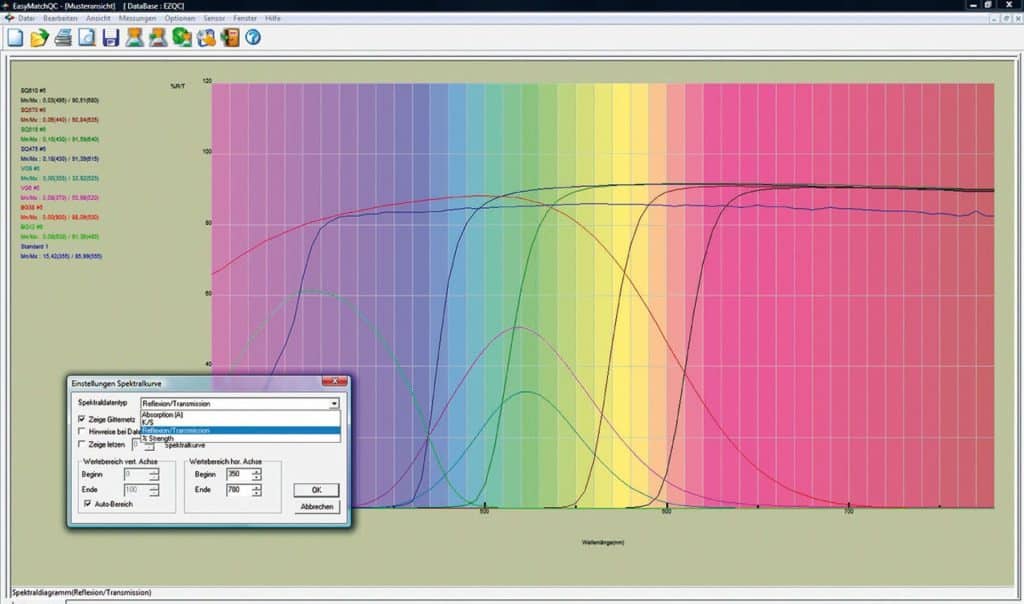Image resolution: width=1024 pixels, height=604 pixels.
Task: Toggle the Auto-Bereich checkbox
Action: (x=88, y=504)
